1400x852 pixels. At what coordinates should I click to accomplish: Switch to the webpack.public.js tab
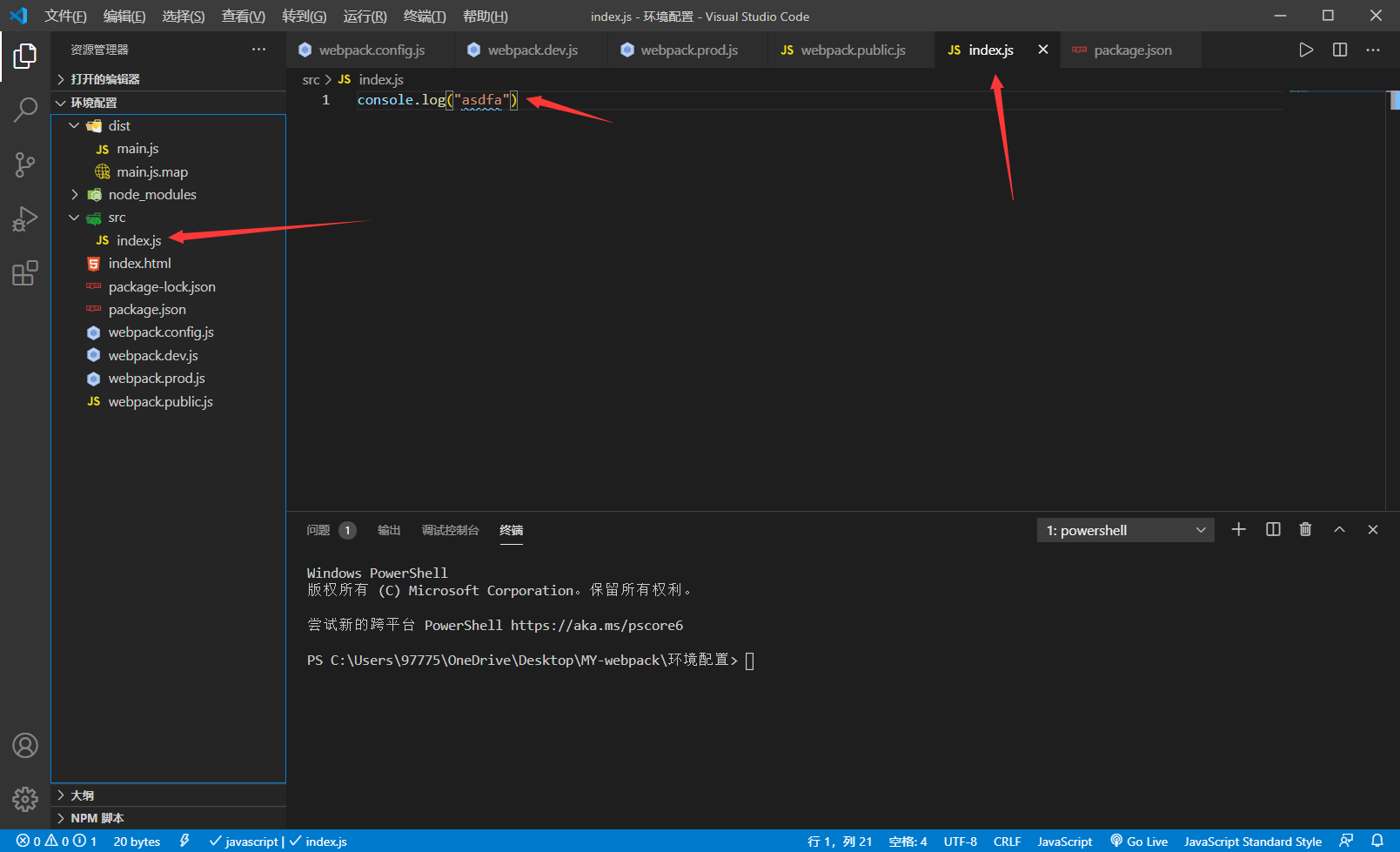click(x=852, y=50)
